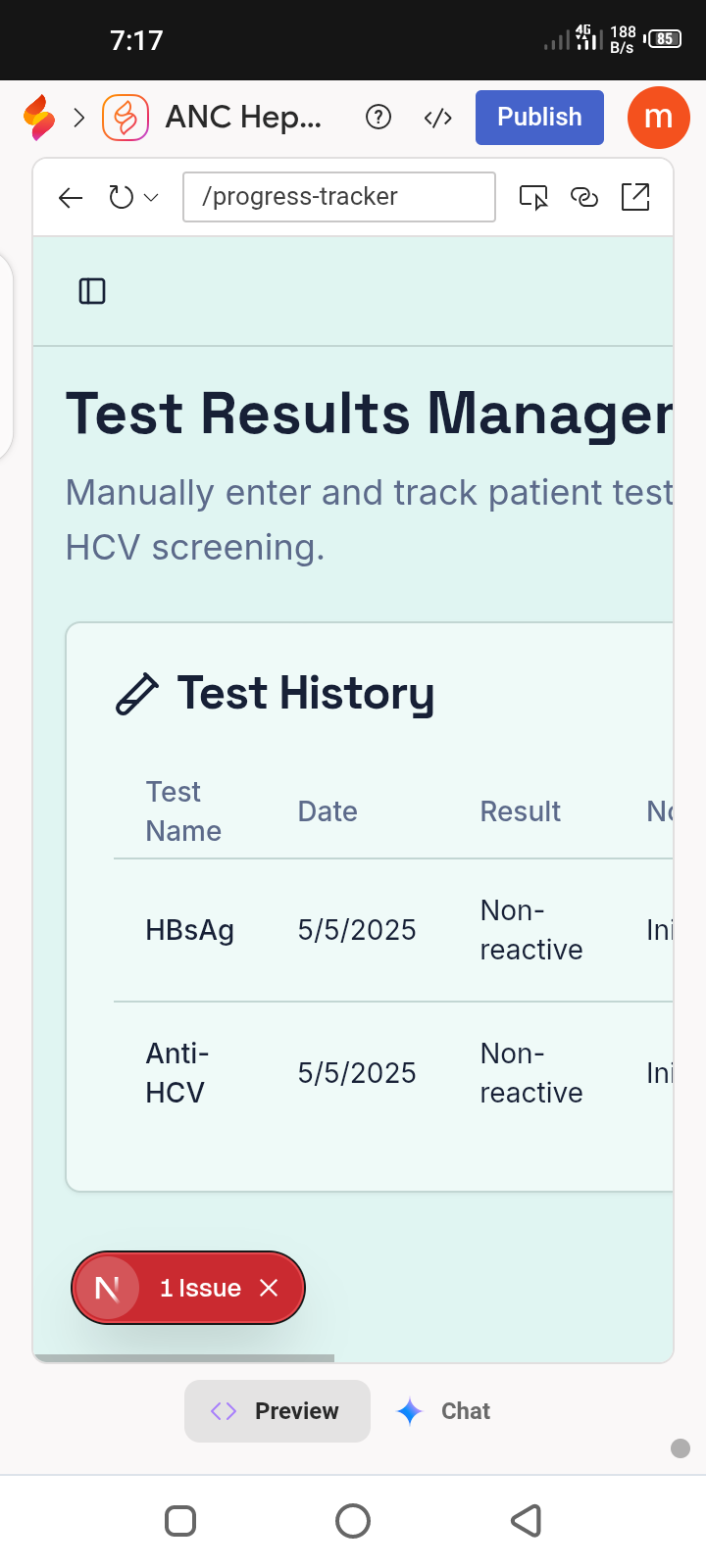
Task: Open the code view icon
Action: [x=437, y=118]
